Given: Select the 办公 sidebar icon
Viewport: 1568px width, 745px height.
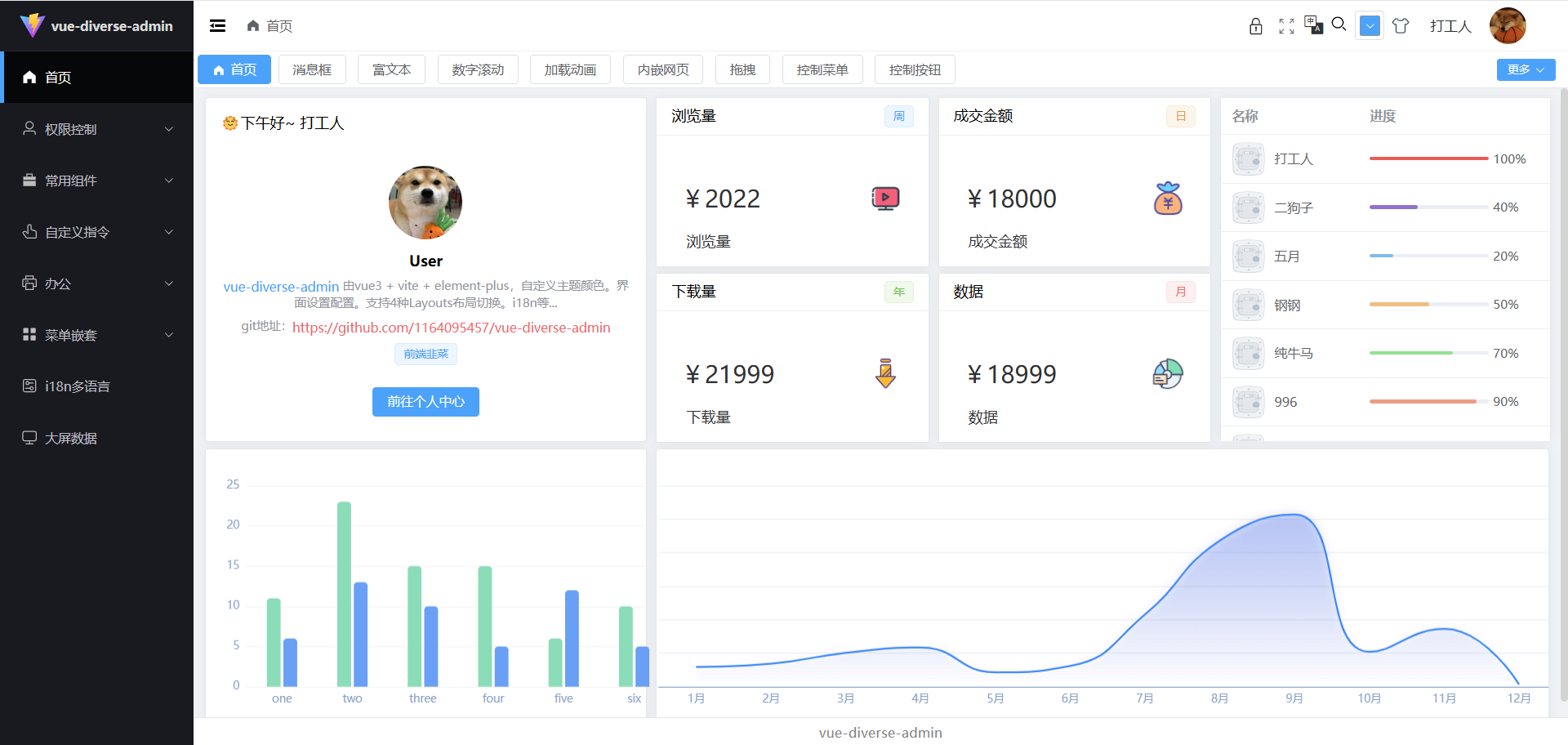Looking at the screenshot, I should (28, 283).
